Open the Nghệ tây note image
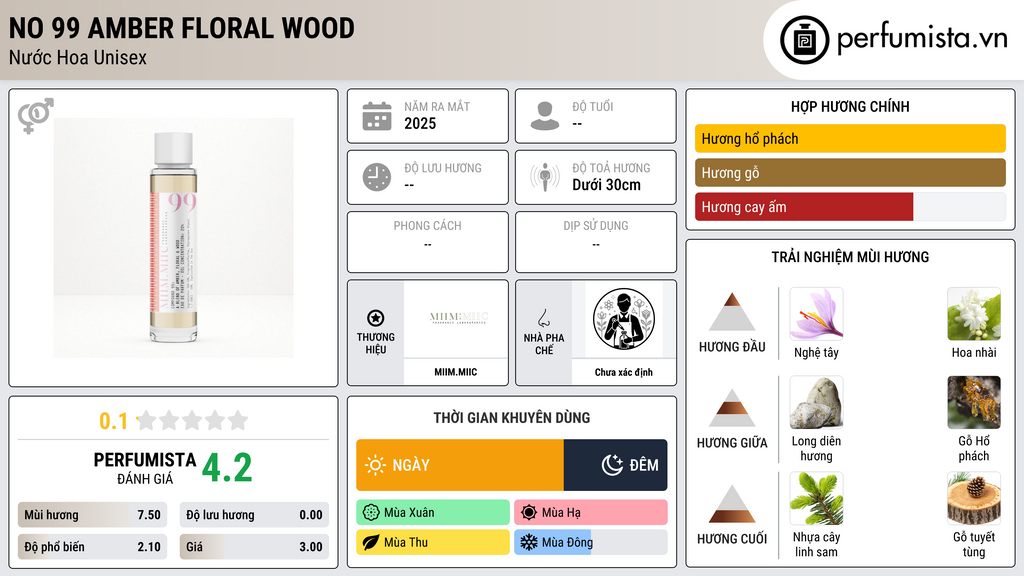This screenshot has height=576, width=1024. click(816, 314)
